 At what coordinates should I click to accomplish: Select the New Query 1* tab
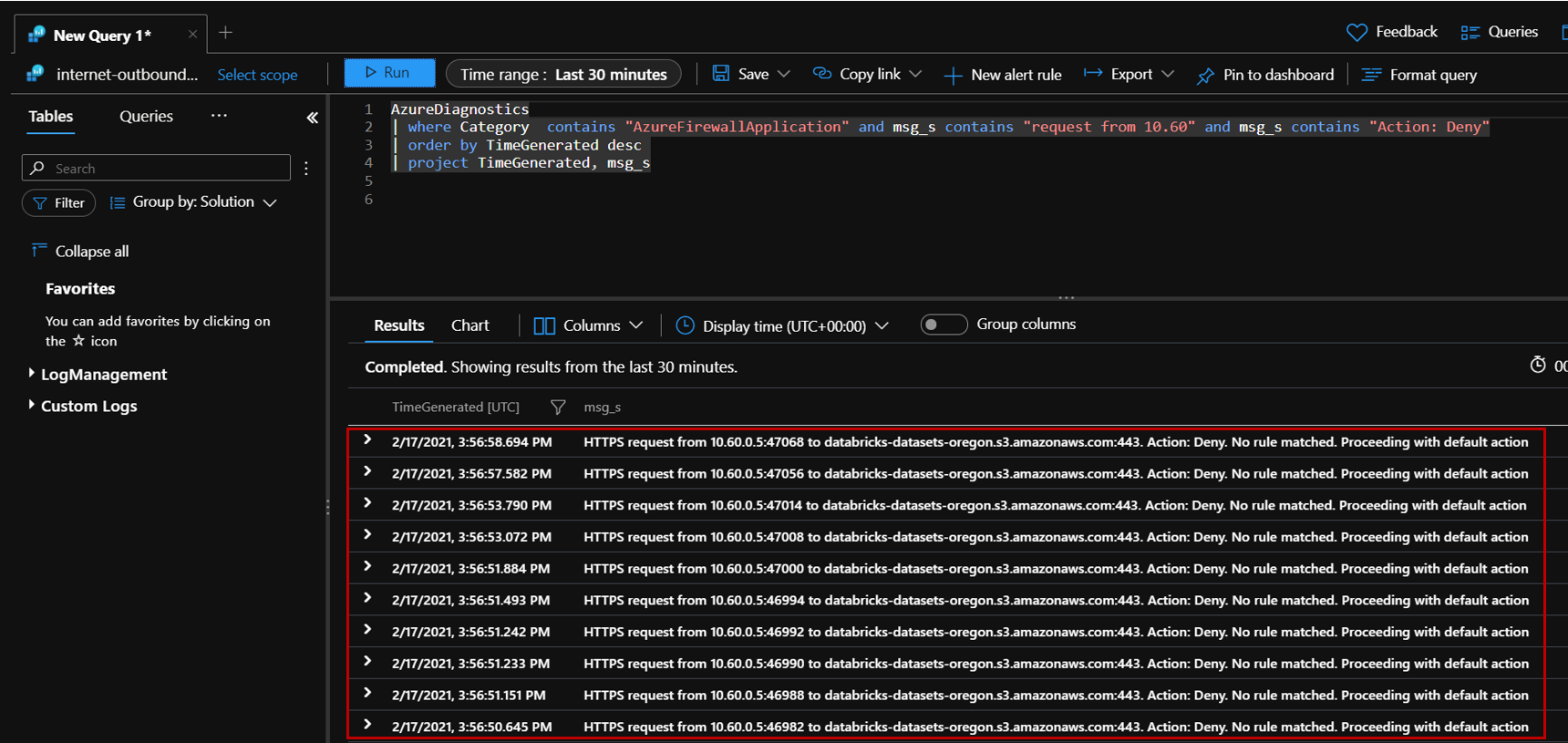101,36
